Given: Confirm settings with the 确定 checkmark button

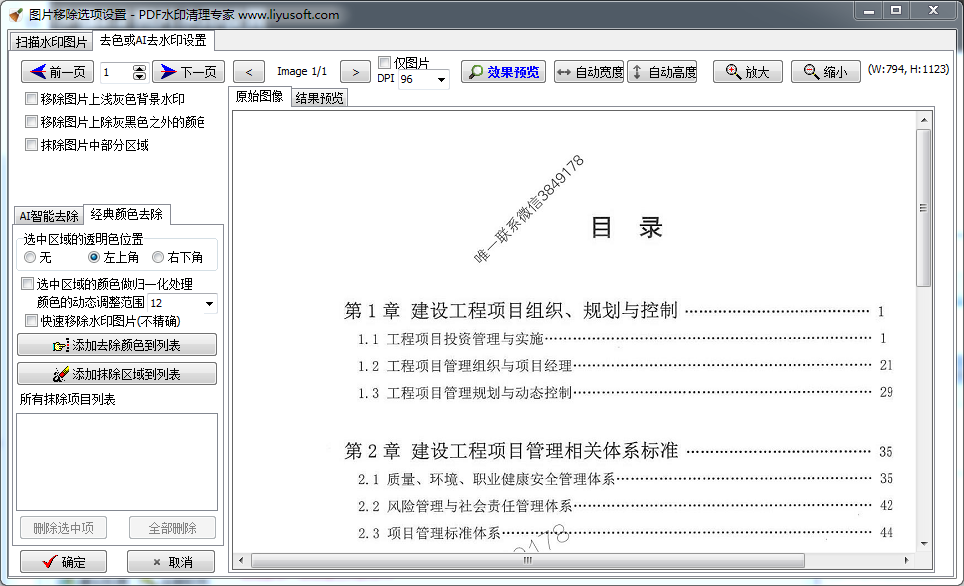Looking at the screenshot, I should 62,561.
